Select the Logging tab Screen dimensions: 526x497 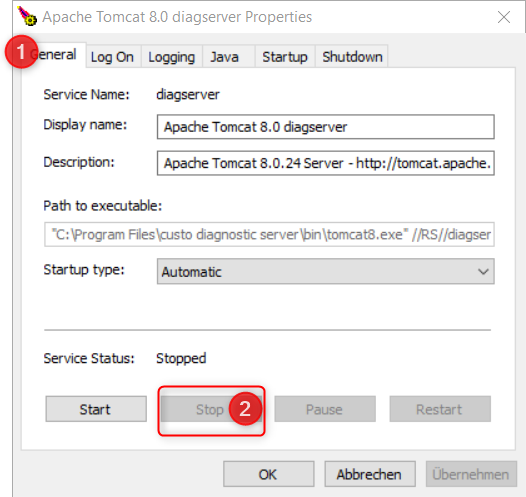coord(171,57)
